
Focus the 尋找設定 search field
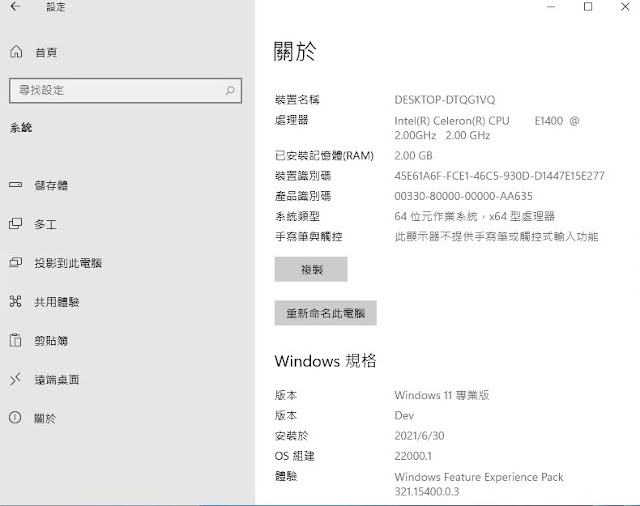click(125, 90)
